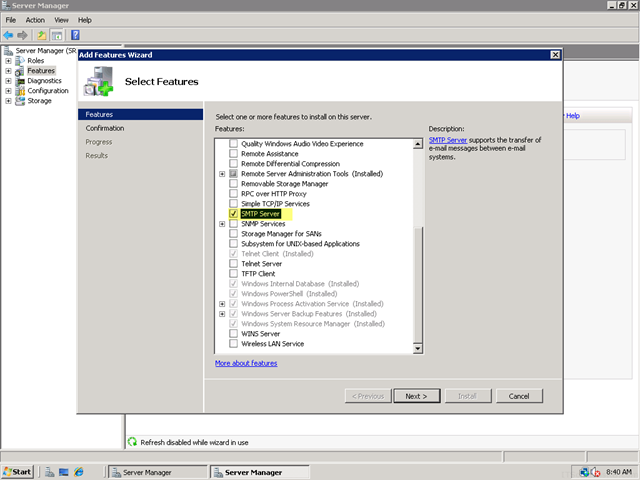Check RPC over HTTP Proxy checkbox
The image size is (640, 480).
point(233,193)
